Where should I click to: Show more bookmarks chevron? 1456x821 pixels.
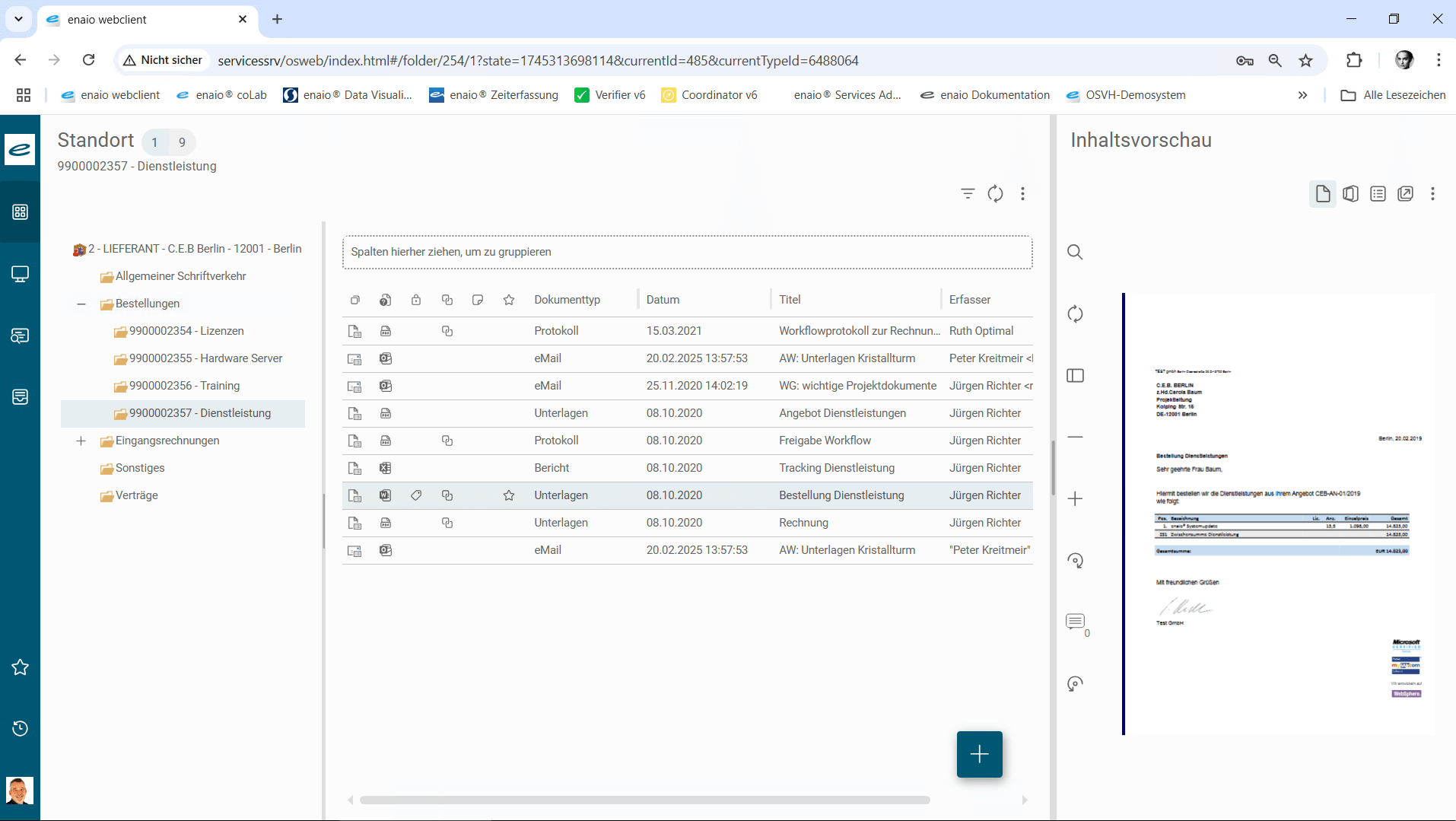(x=1302, y=95)
